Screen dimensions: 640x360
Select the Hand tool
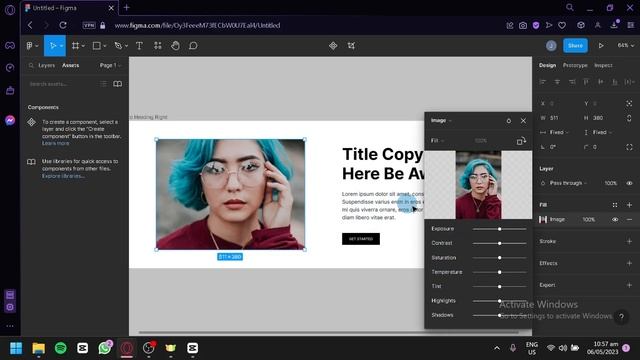point(175,46)
